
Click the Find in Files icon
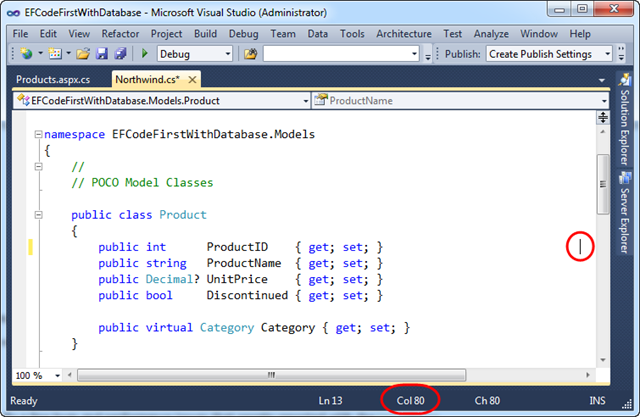251,54
